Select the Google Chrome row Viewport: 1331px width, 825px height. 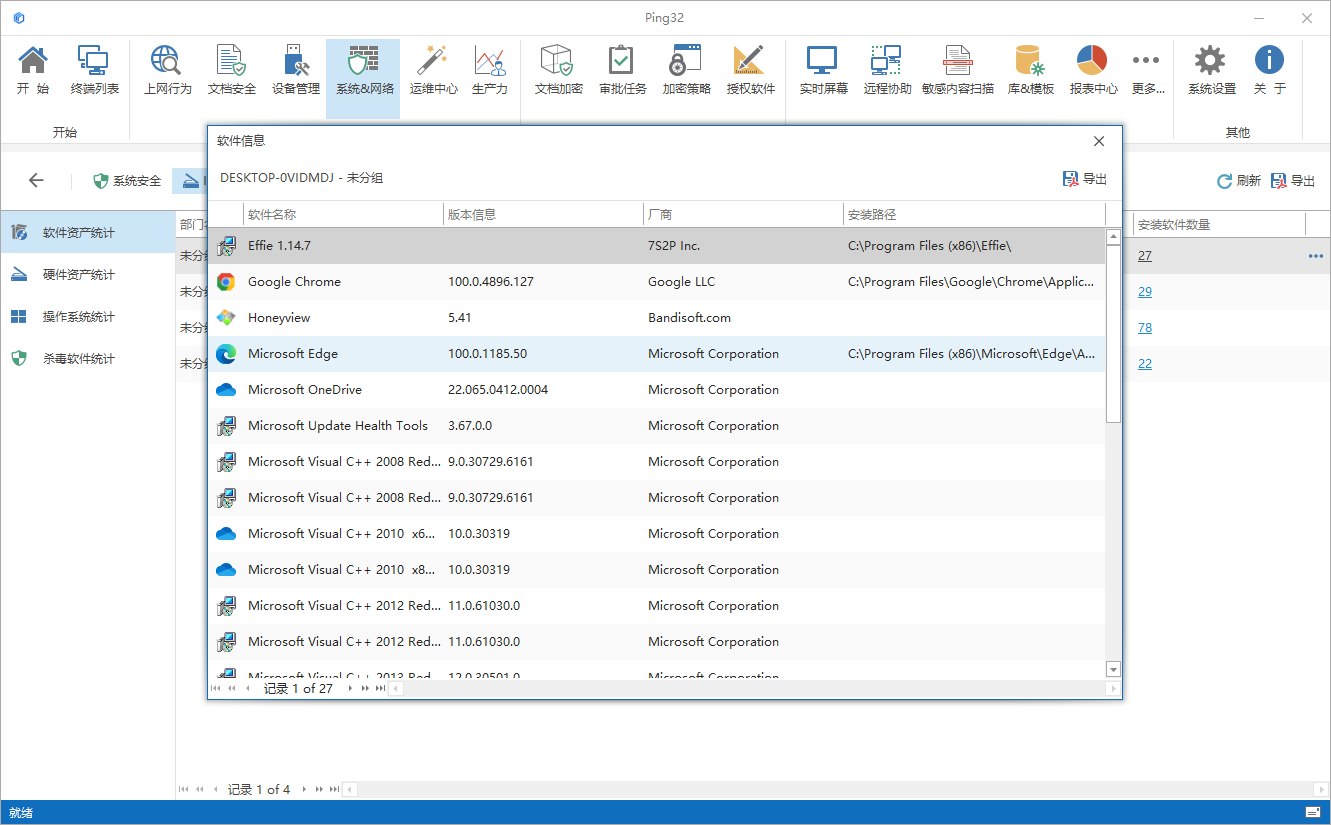pos(657,282)
